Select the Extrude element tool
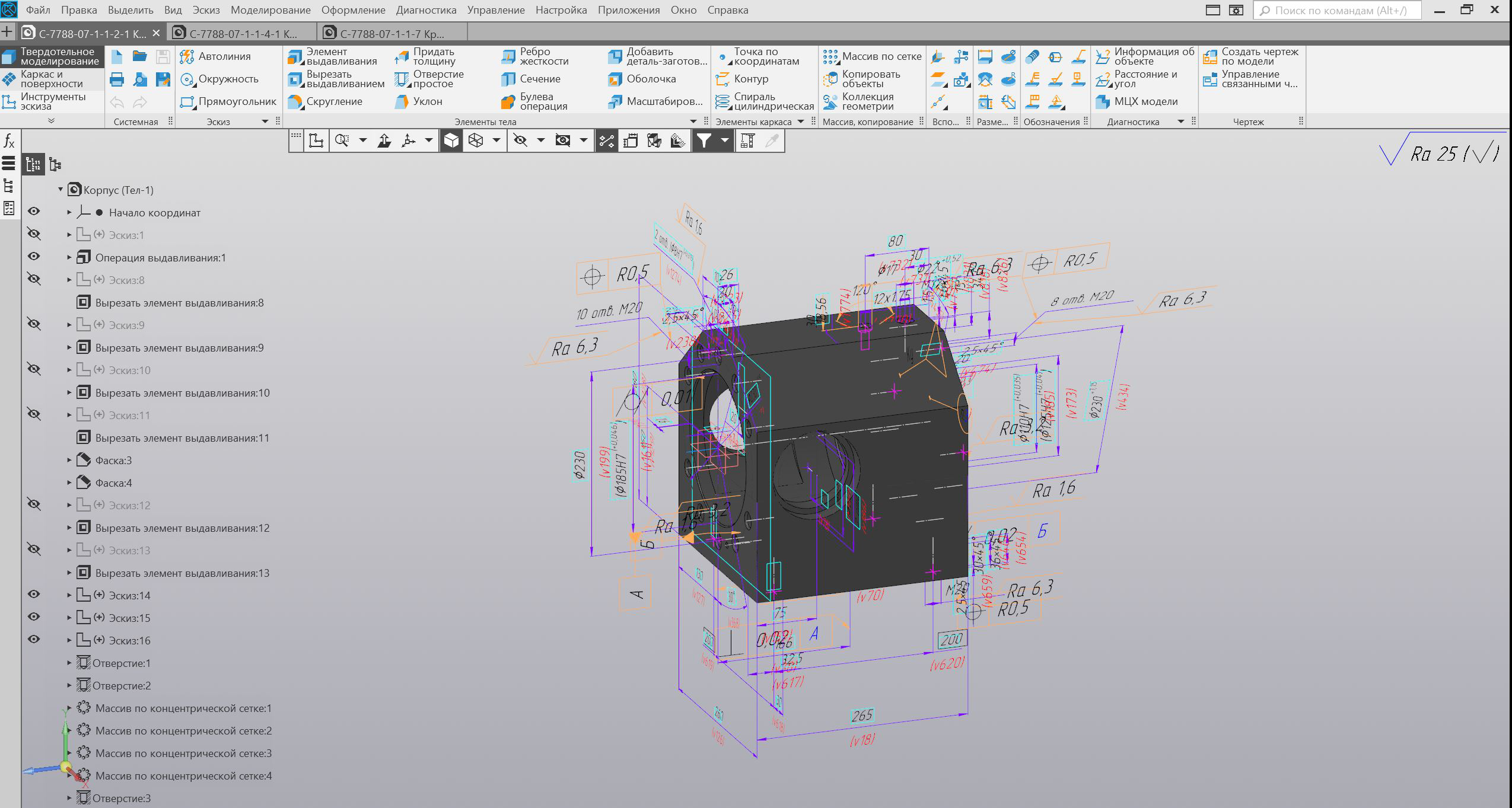 295,57
